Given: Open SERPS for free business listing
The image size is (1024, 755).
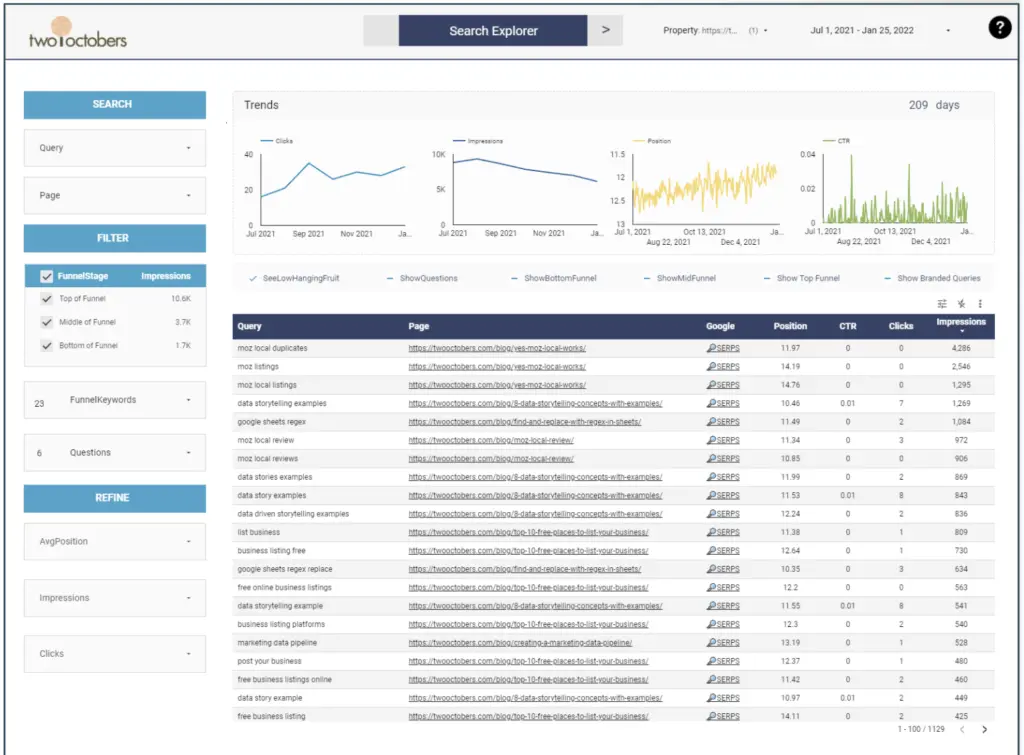Looking at the screenshot, I should (723, 716).
